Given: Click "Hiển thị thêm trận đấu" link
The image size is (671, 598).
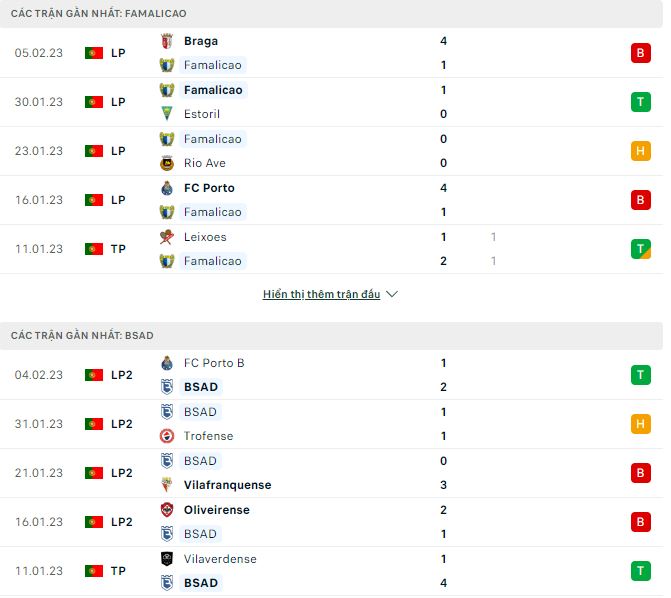Looking at the screenshot, I should tap(321, 295).
